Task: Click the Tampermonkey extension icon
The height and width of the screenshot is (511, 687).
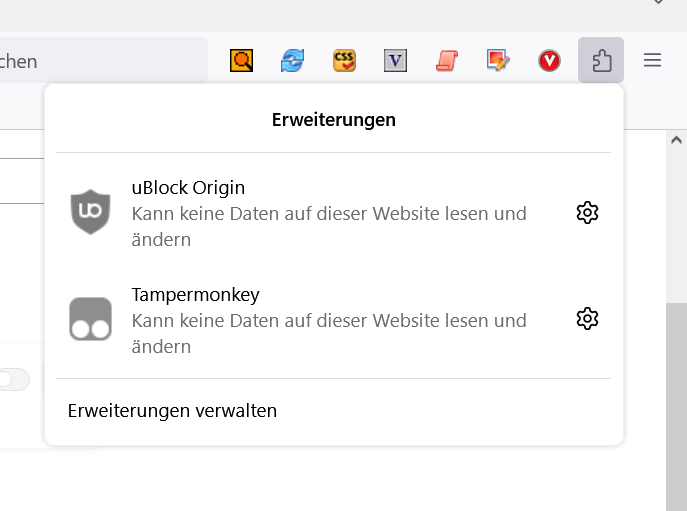Action: (90, 319)
